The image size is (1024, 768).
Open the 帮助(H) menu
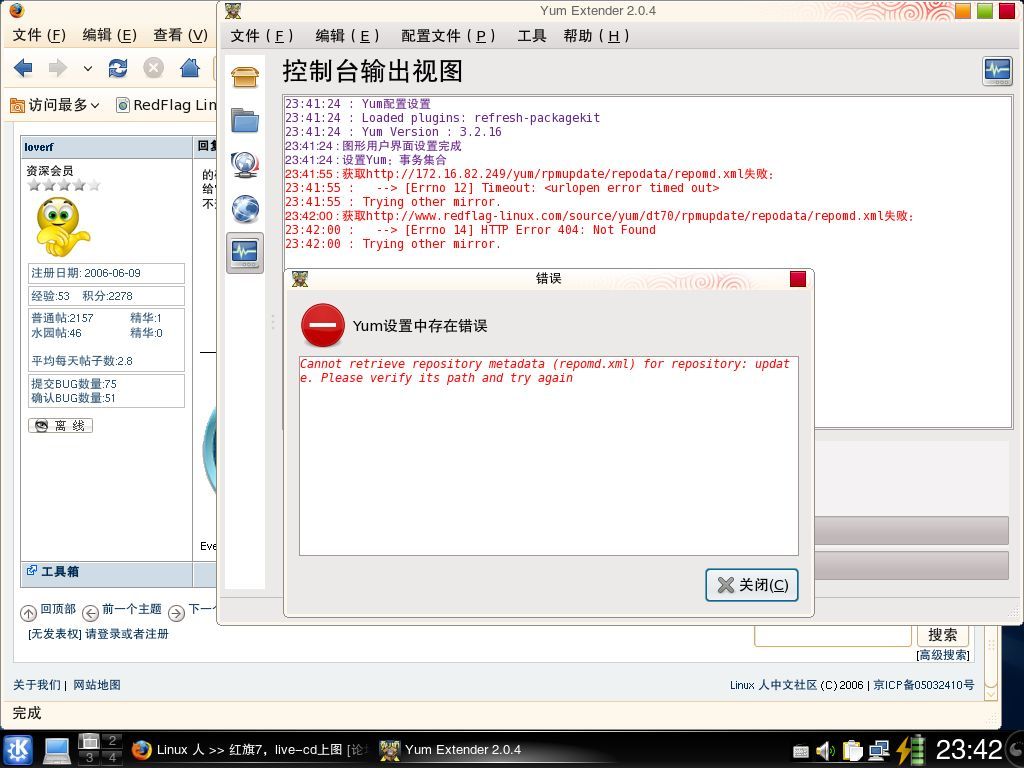[x=596, y=36]
